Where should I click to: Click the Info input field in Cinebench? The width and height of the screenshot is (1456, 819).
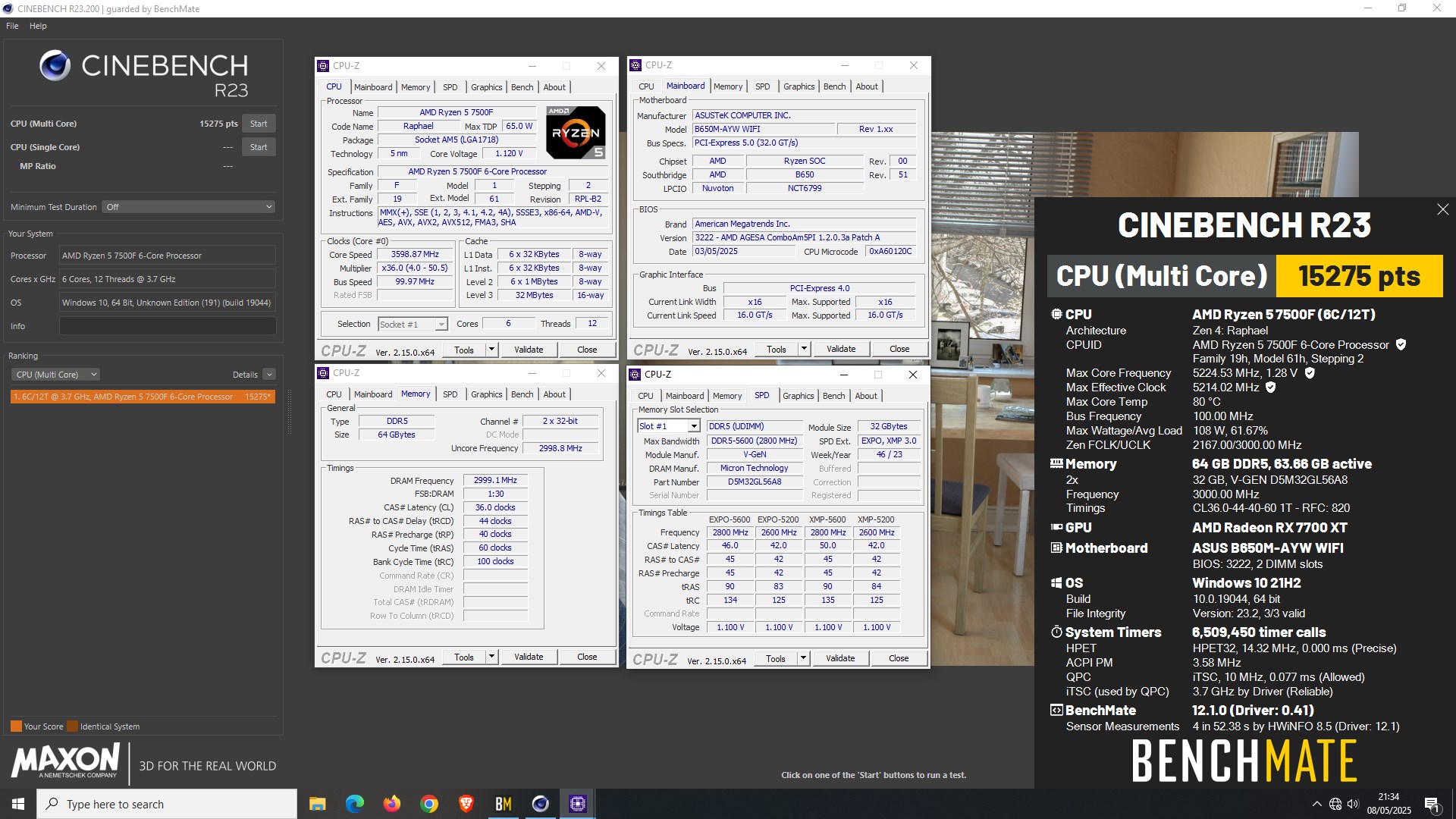pos(168,326)
